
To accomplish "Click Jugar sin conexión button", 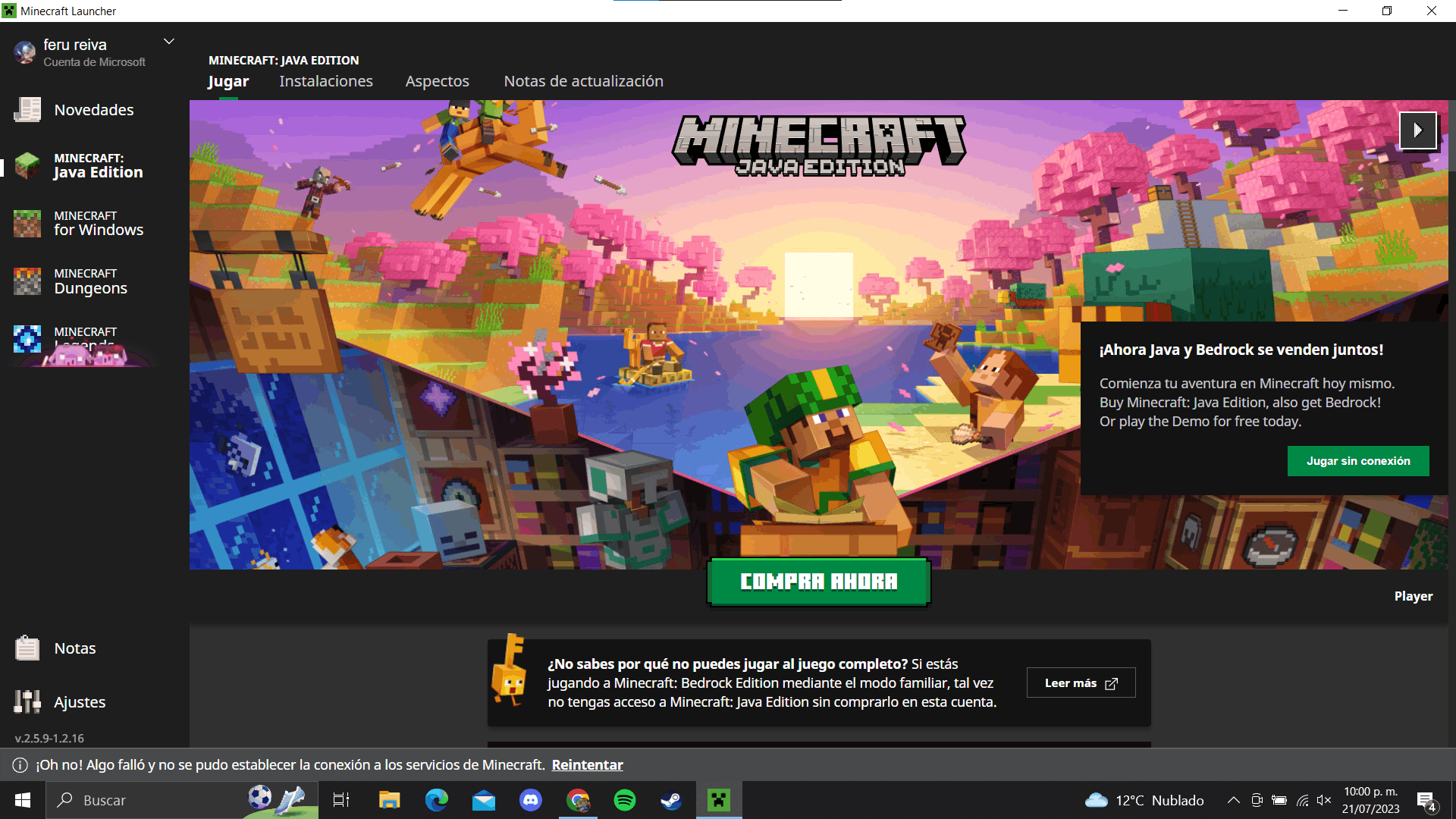I will coord(1357,461).
